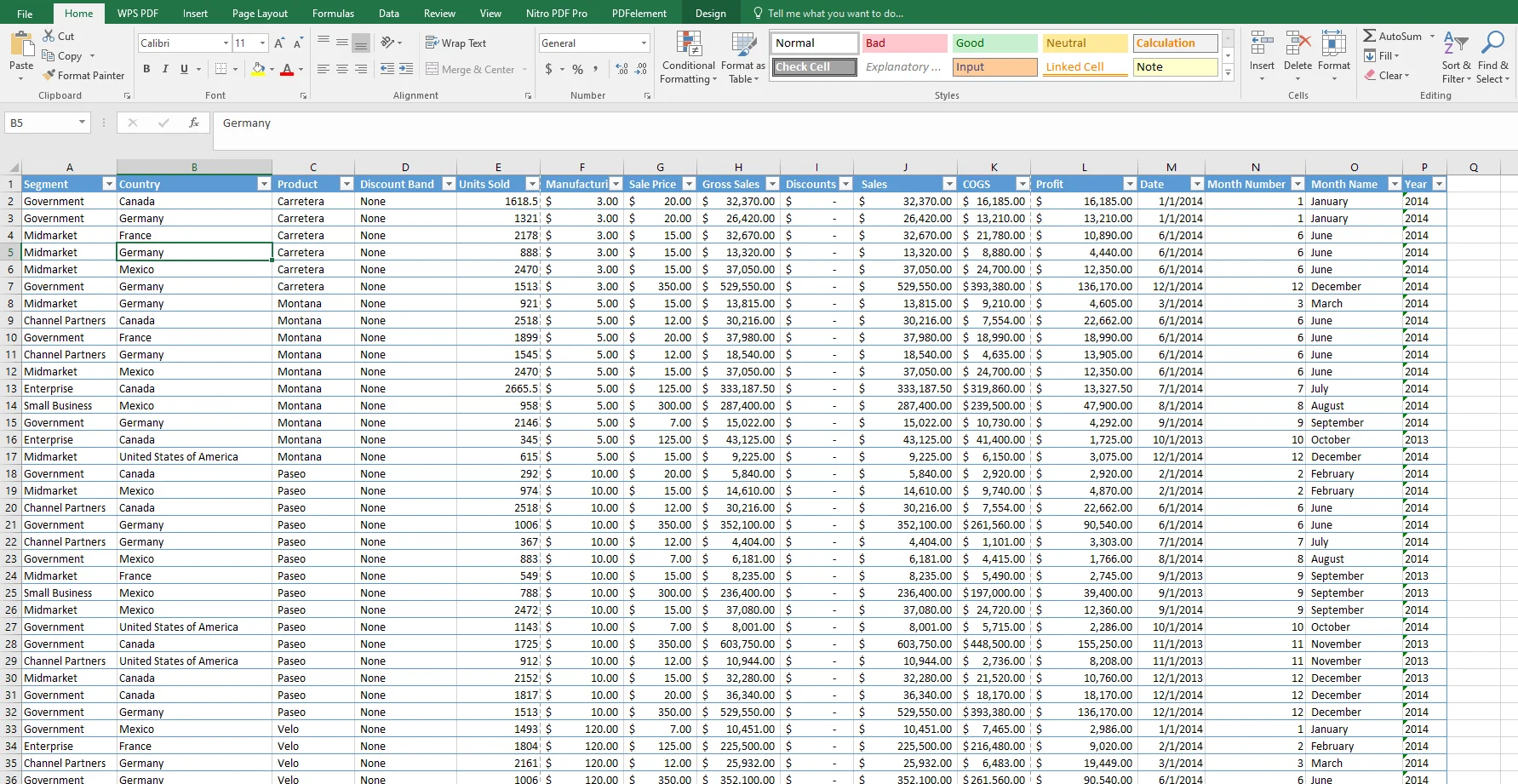Click Decrease Decimal icon

click(641, 69)
